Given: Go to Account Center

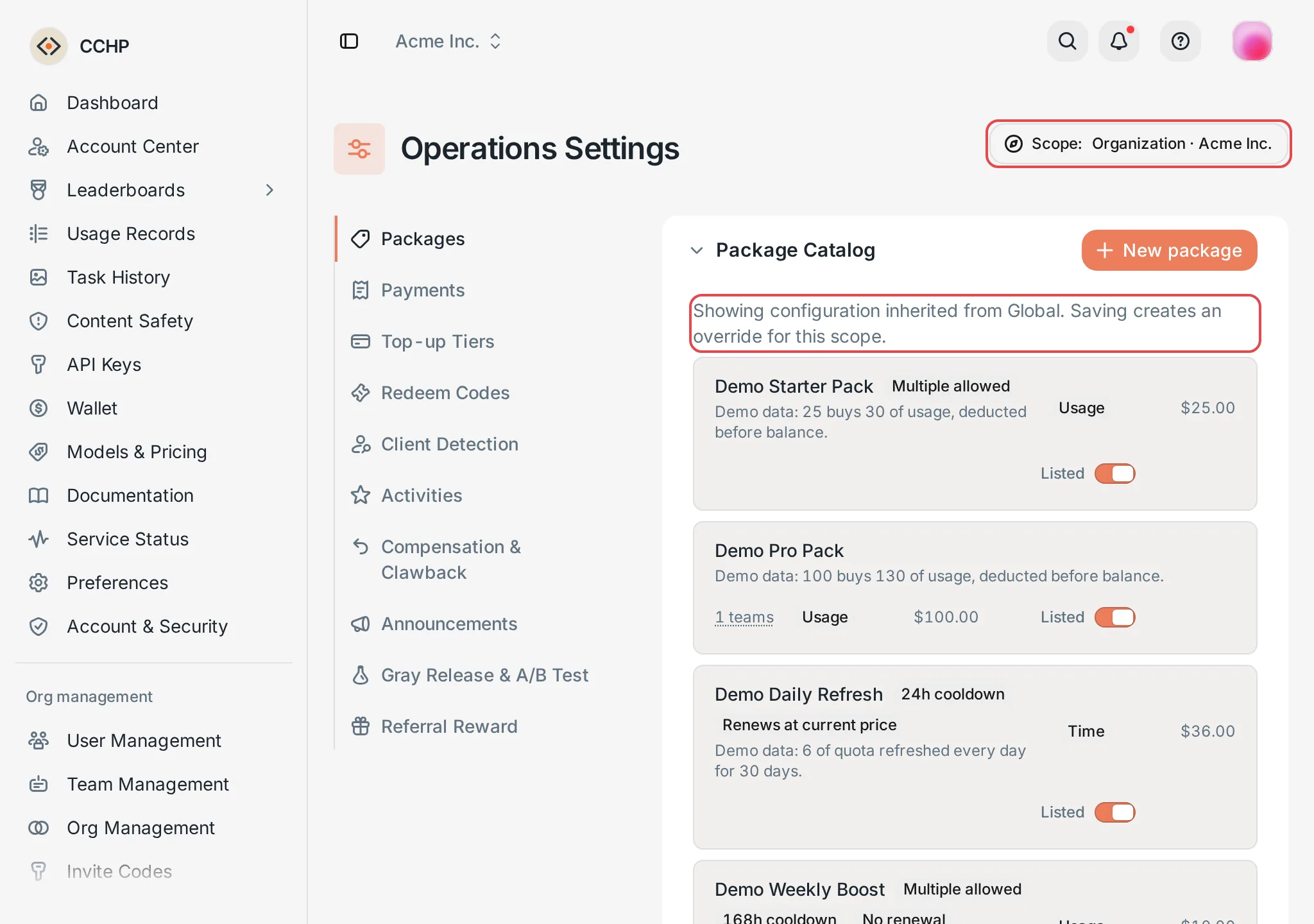Looking at the screenshot, I should [154, 146].
